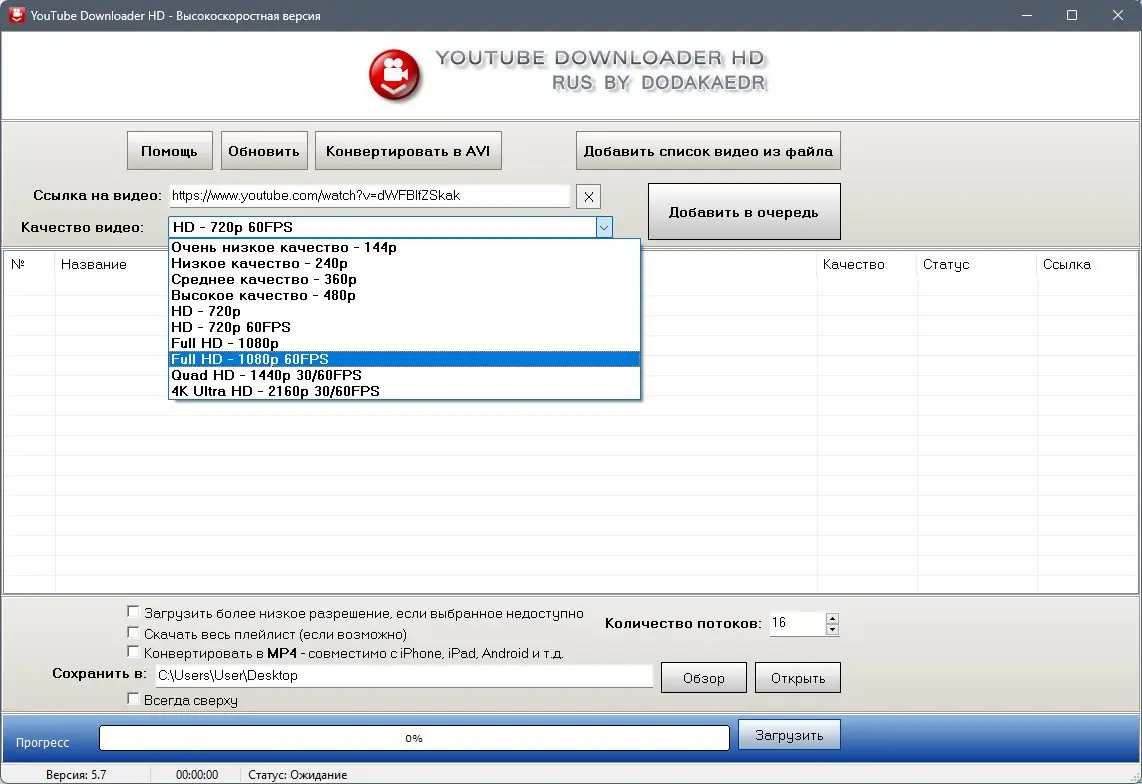Enable Конвертировать в MP4 checkbox
Image resolution: width=1142 pixels, height=784 pixels.
click(133, 651)
